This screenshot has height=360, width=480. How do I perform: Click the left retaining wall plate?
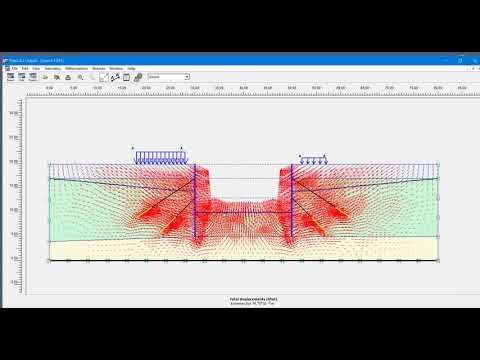click(195, 201)
